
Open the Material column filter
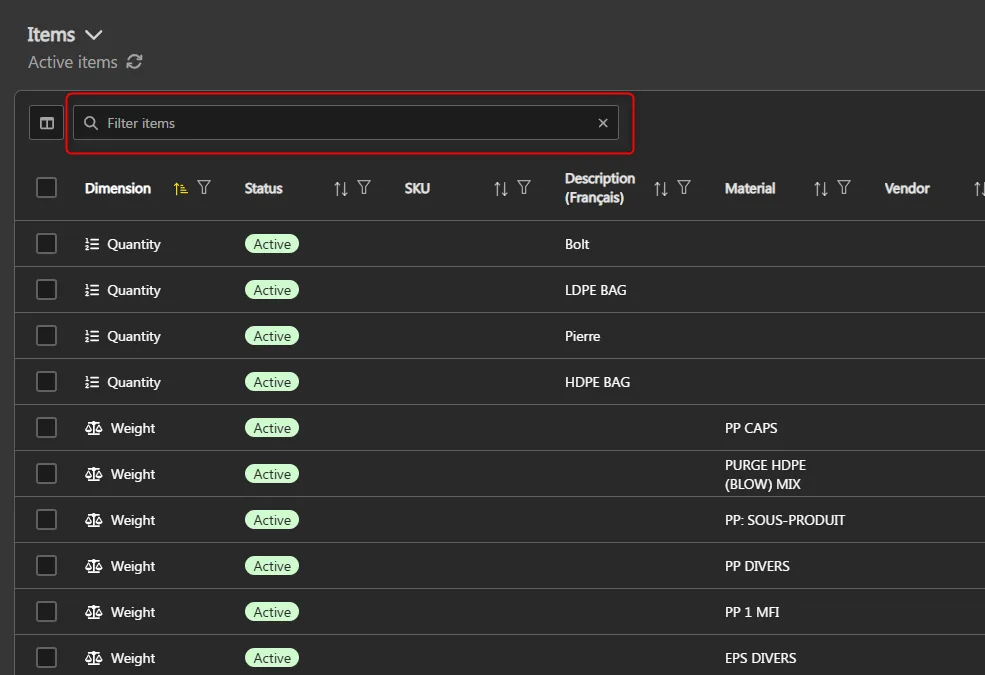coord(844,188)
